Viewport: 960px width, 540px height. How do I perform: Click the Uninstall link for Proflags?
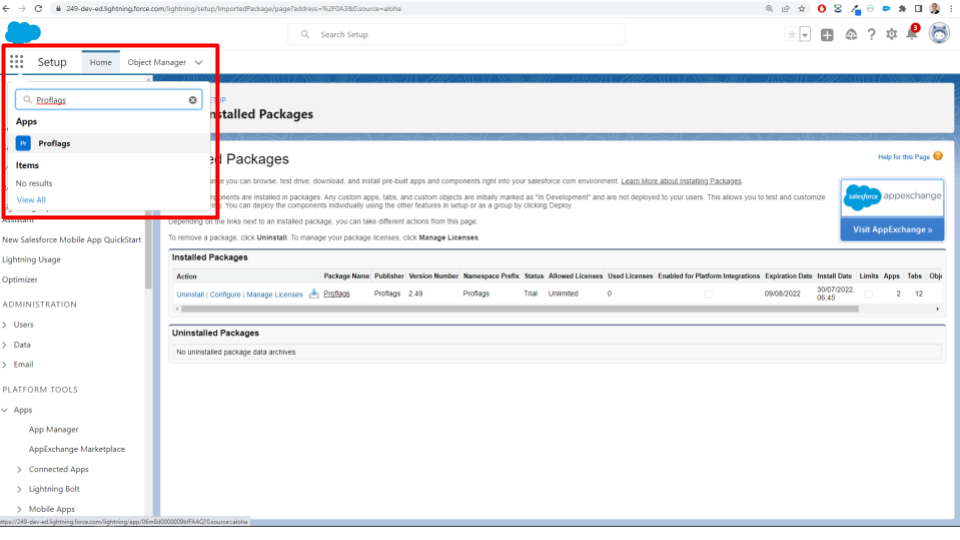(x=190, y=294)
